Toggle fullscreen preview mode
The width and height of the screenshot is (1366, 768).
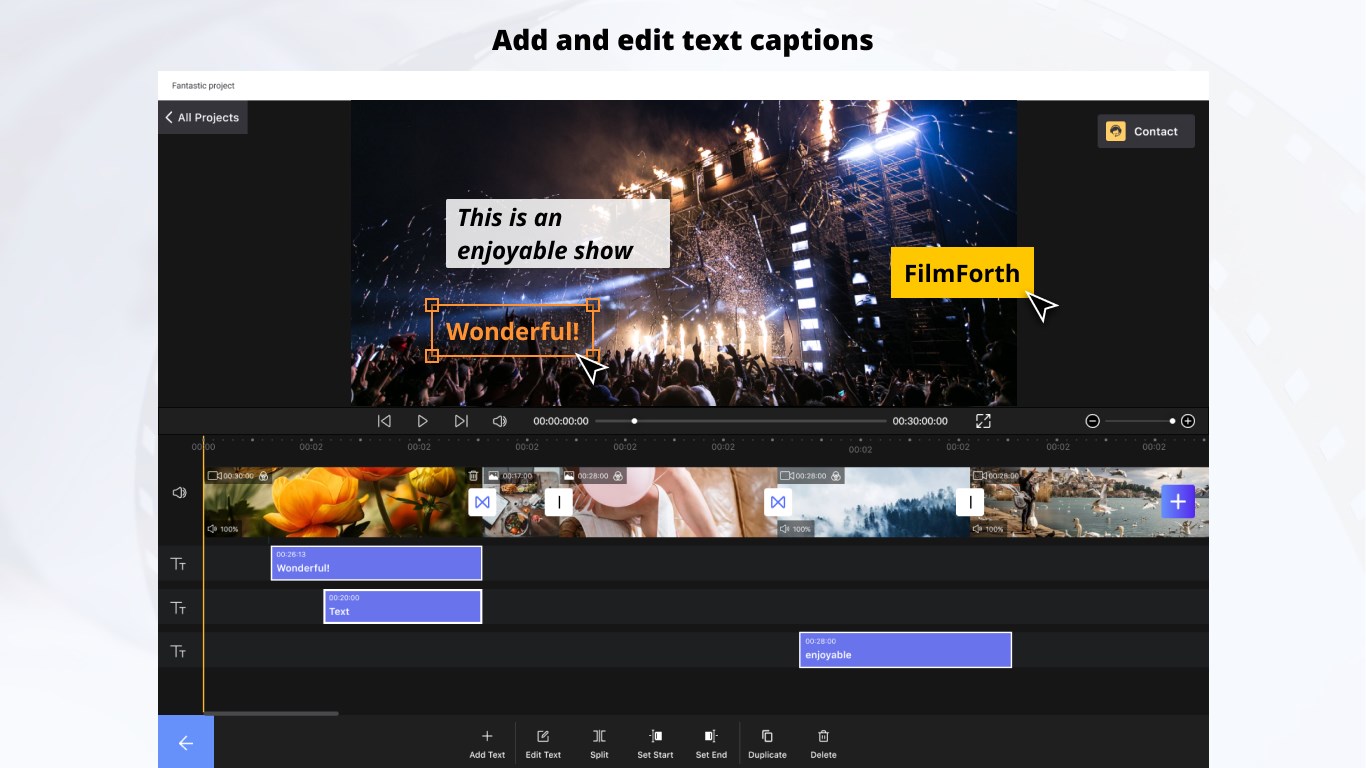point(983,421)
